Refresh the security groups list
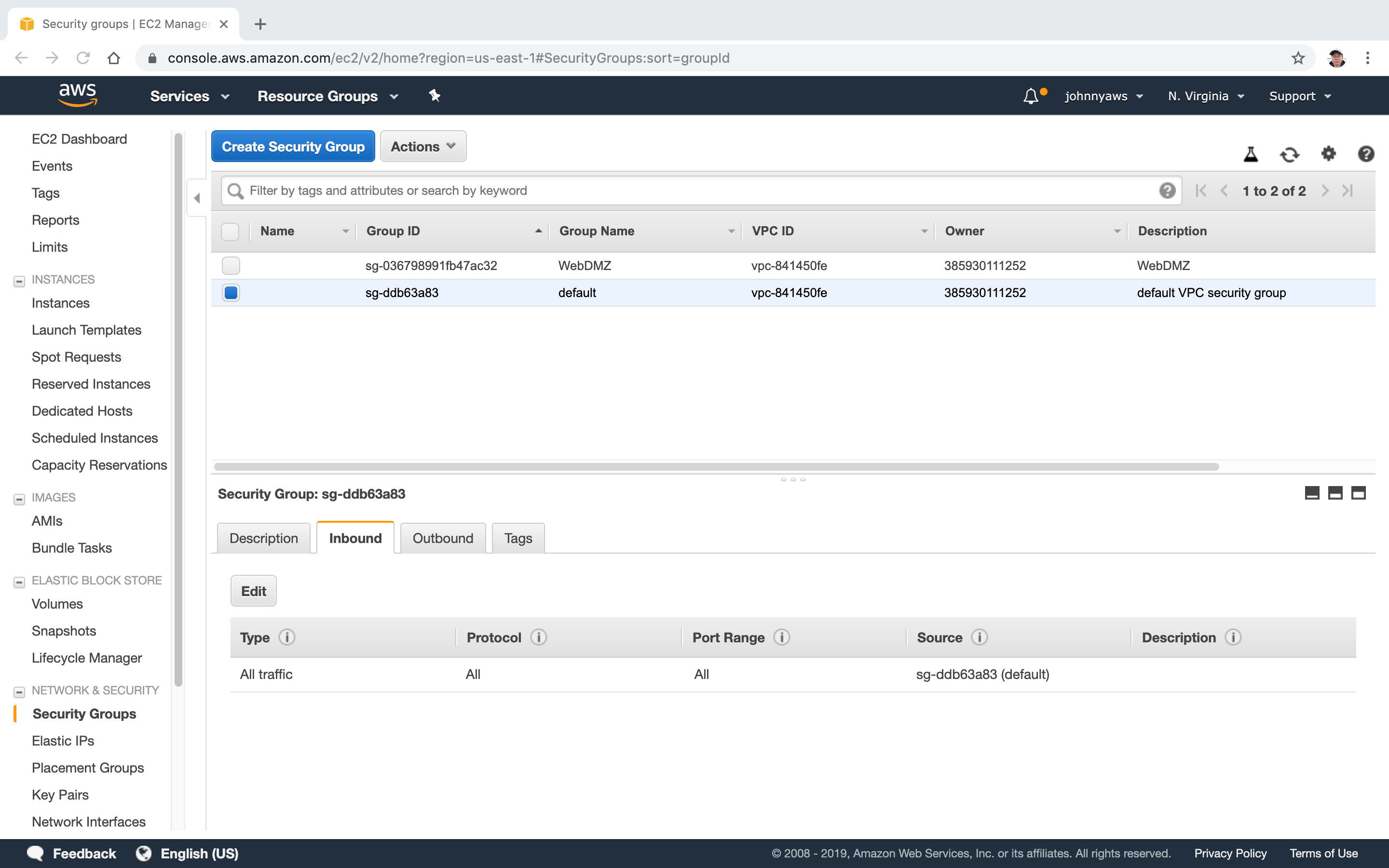The width and height of the screenshot is (1389, 868). pos(1289,154)
